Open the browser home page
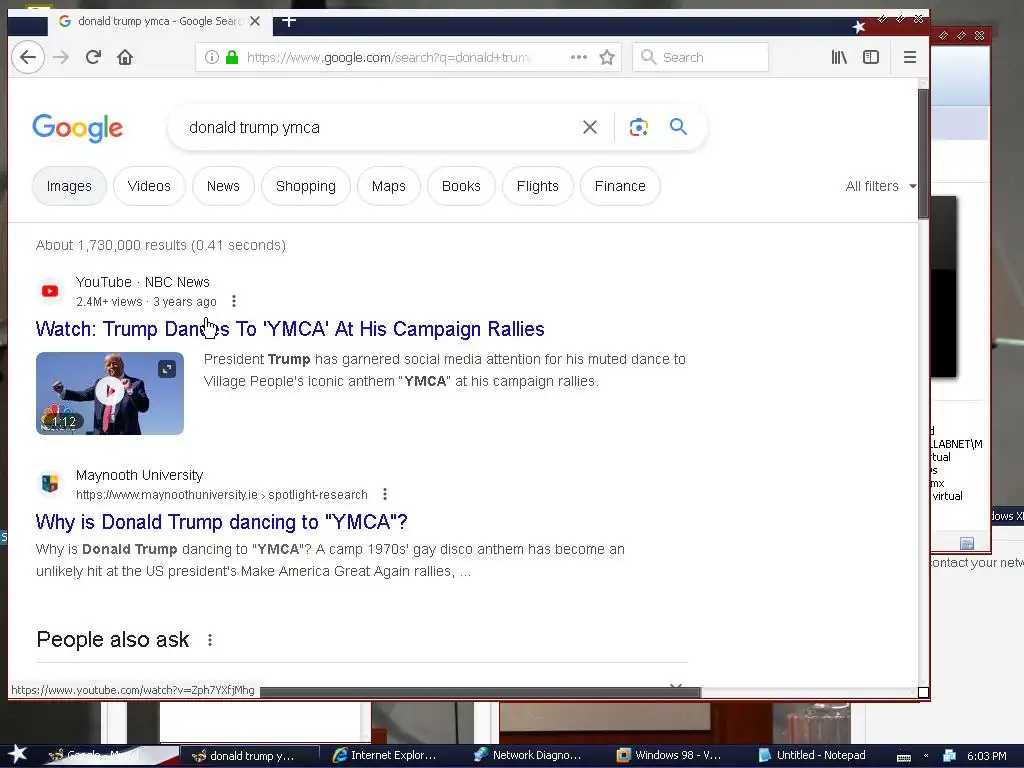Screen dimensions: 1024x768 (125, 57)
